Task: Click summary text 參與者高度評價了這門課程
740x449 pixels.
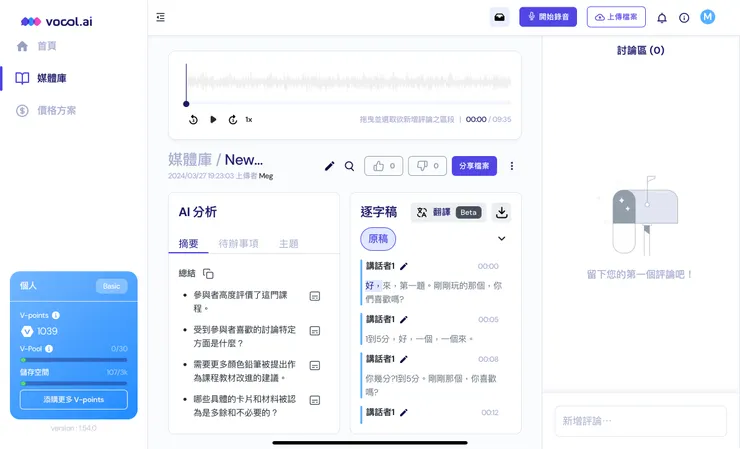Action: pyautogui.click(x=241, y=302)
